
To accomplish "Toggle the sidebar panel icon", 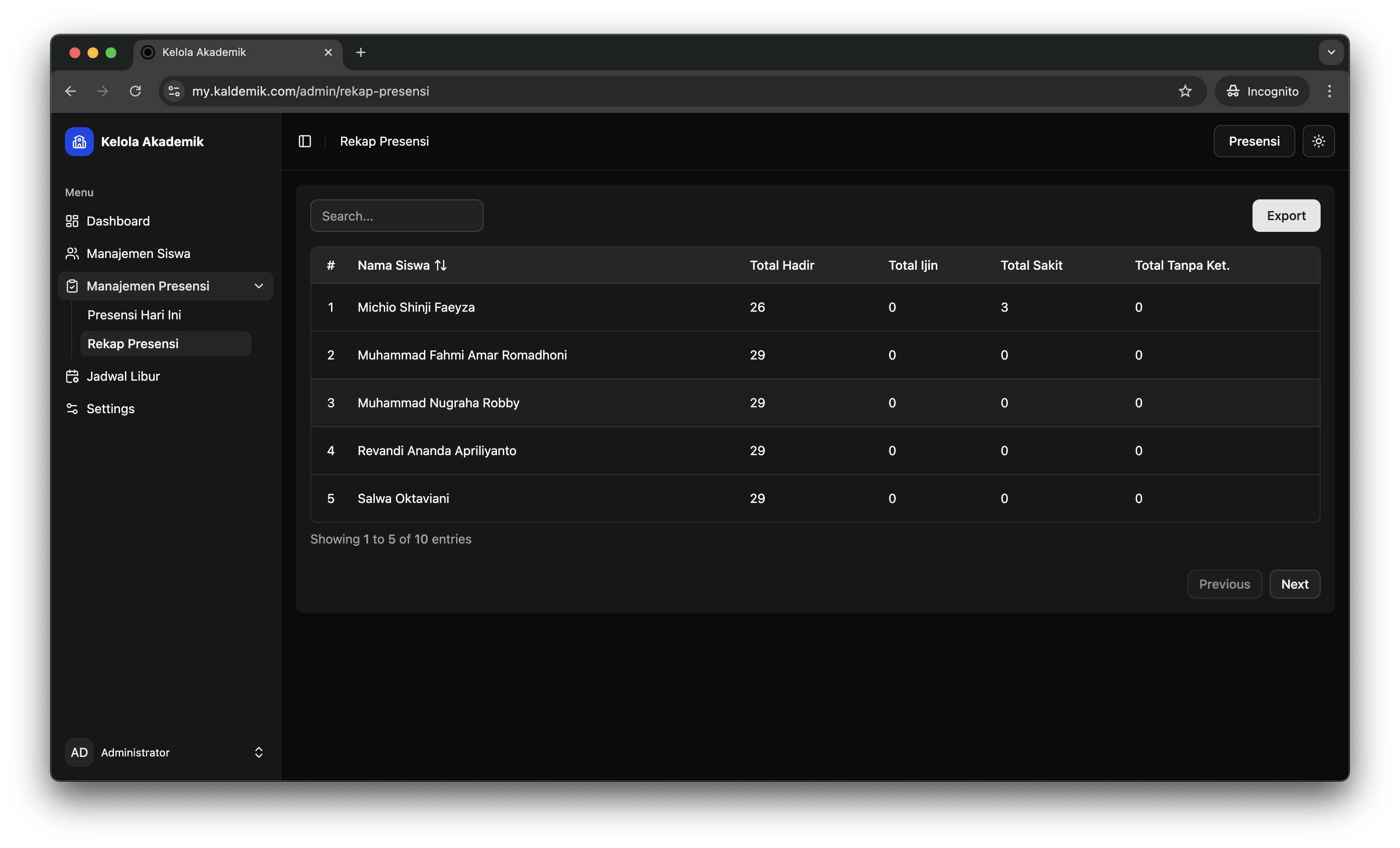I will coord(304,141).
